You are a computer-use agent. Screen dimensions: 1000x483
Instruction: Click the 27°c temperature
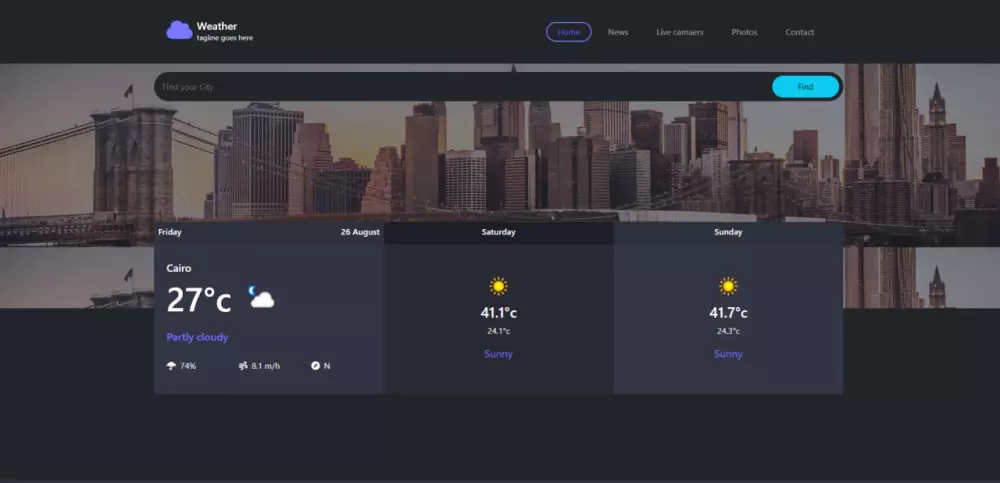pyautogui.click(x=199, y=300)
